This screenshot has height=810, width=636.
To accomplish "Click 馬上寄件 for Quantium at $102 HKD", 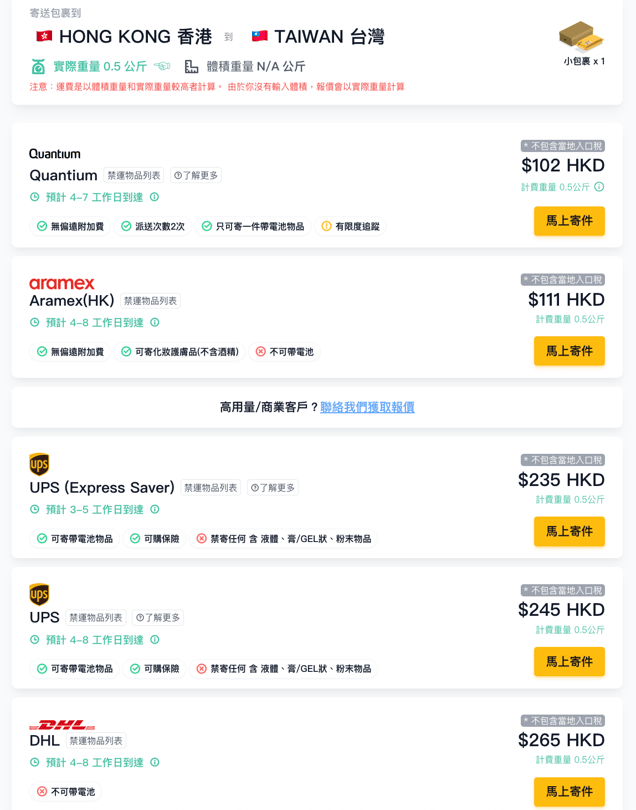I will click(569, 221).
